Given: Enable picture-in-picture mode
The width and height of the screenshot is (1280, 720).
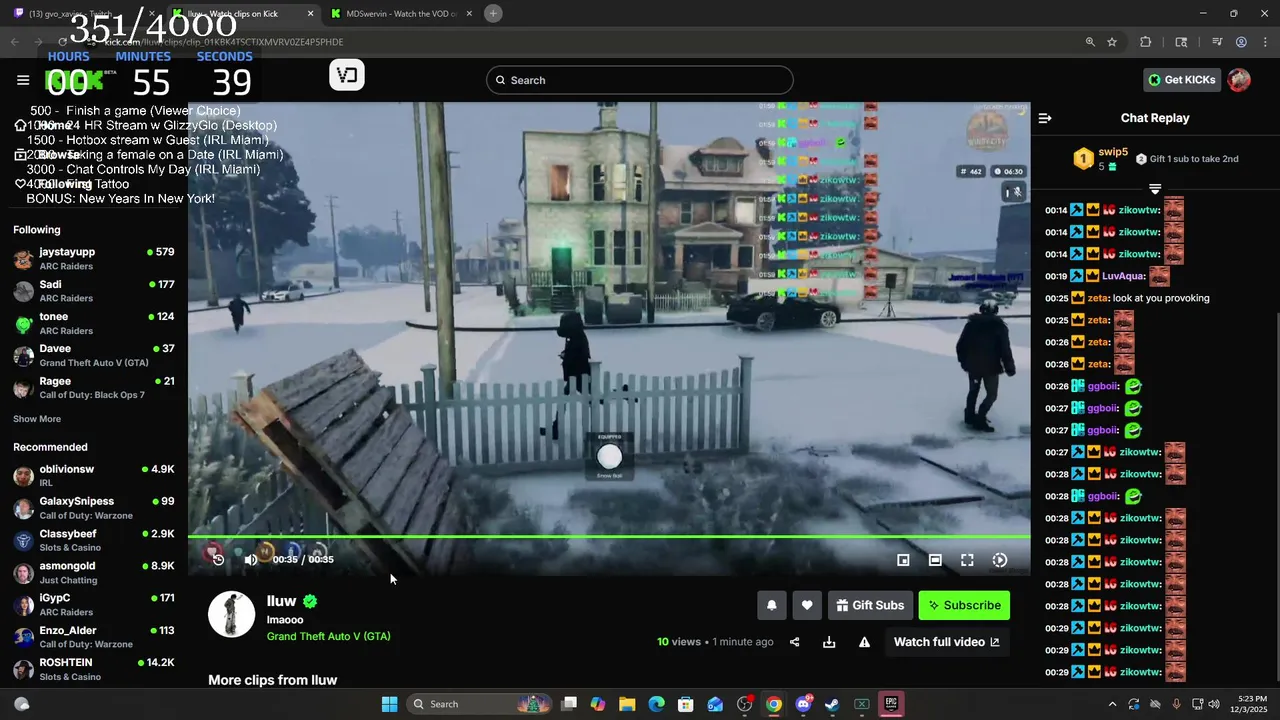Looking at the screenshot, I should (903, 560).
